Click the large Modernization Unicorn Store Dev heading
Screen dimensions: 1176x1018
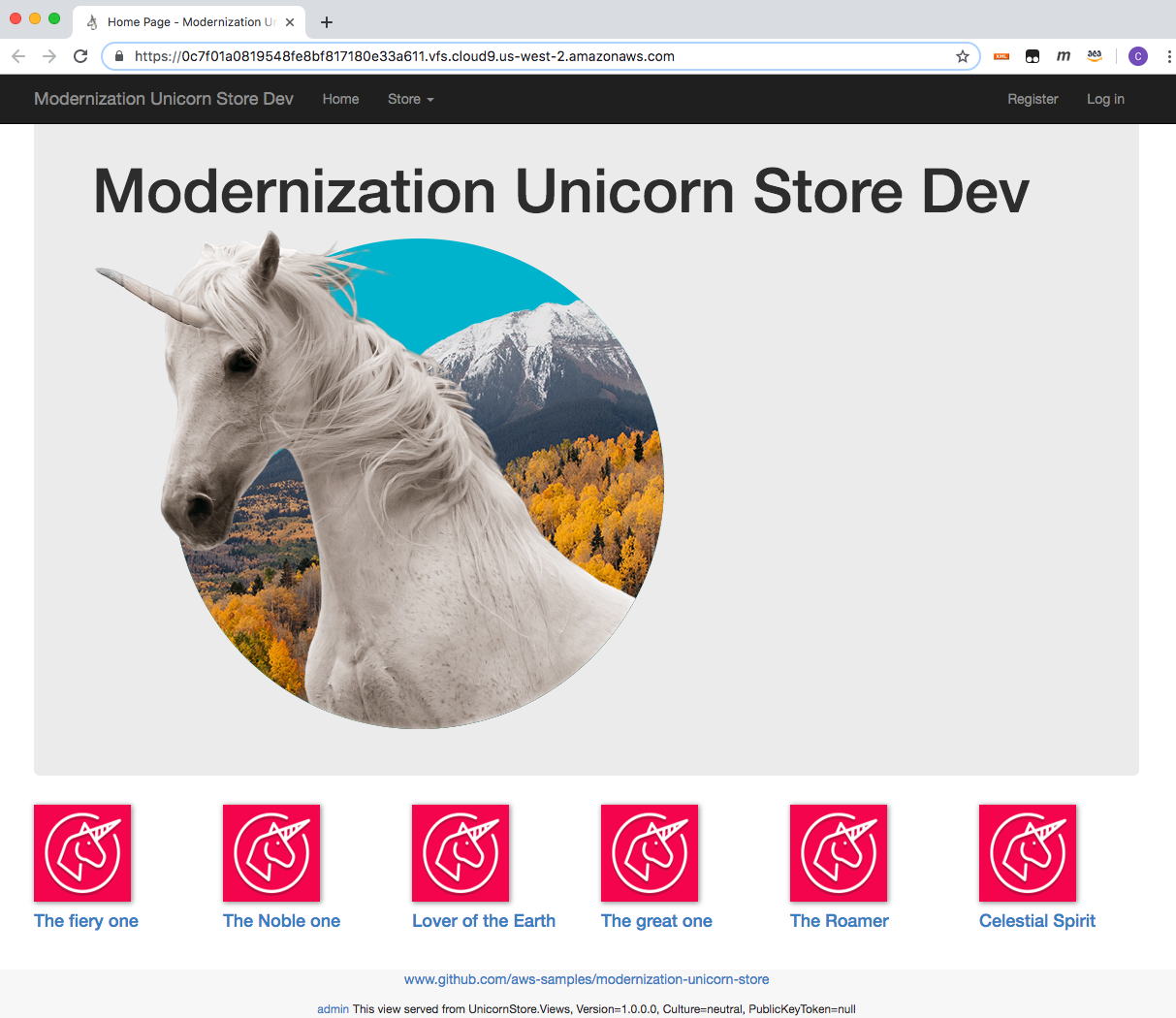pyautogui.click(x=561, y=191)
